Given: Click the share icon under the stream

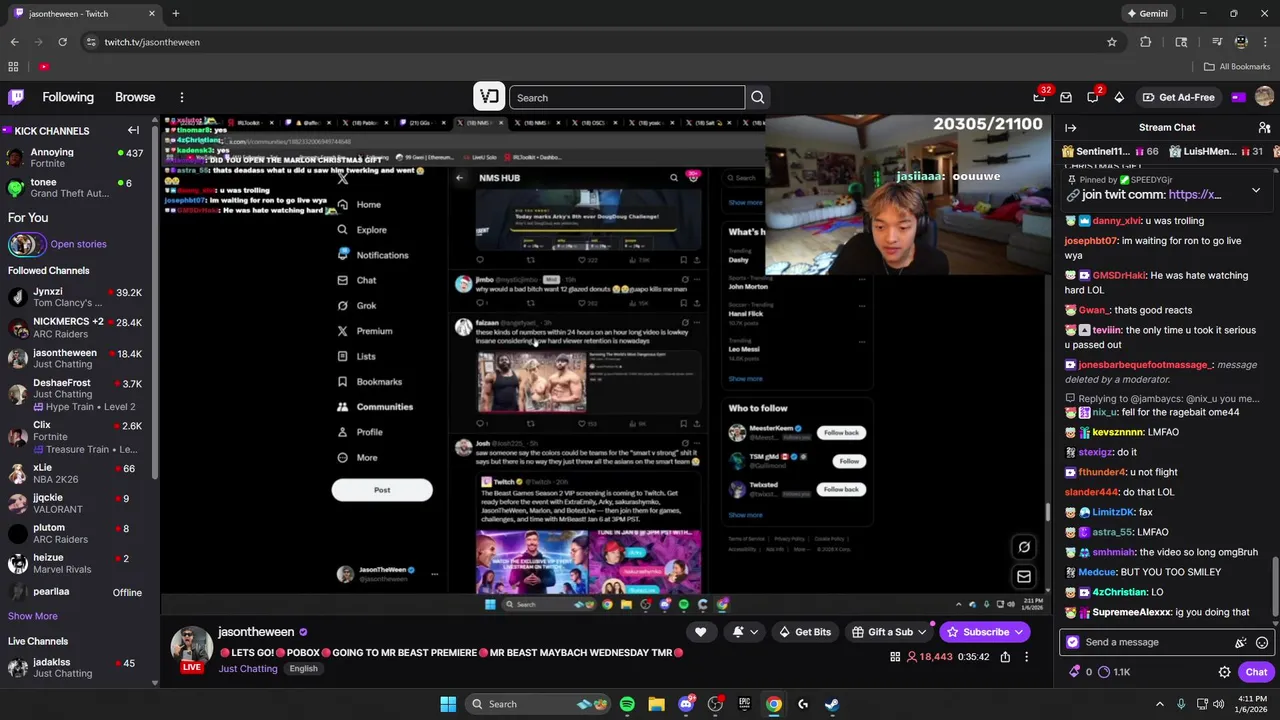Looking at the screenshot, I should click(x=1005, y=657).
